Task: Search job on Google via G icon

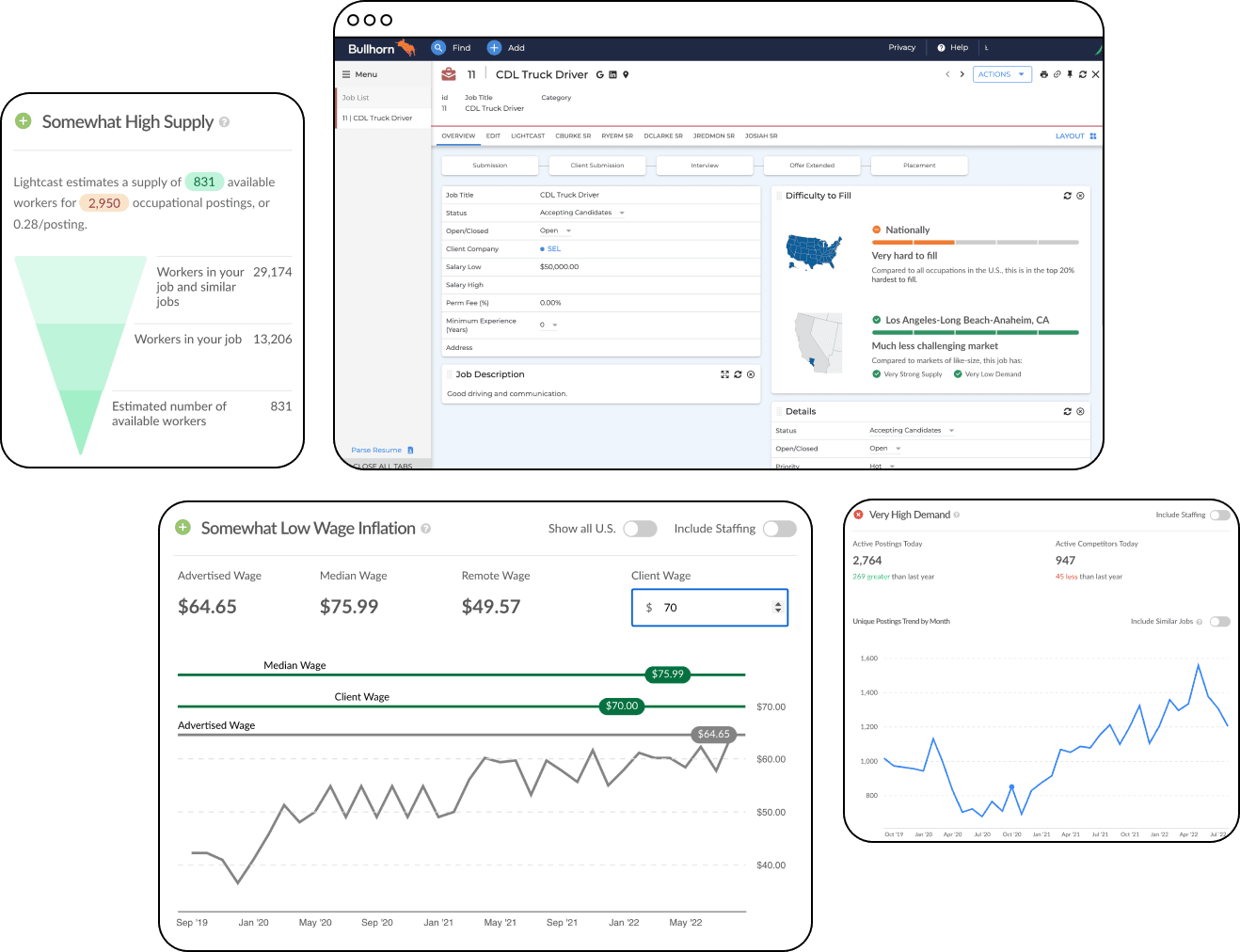Action: click(600, 74)
